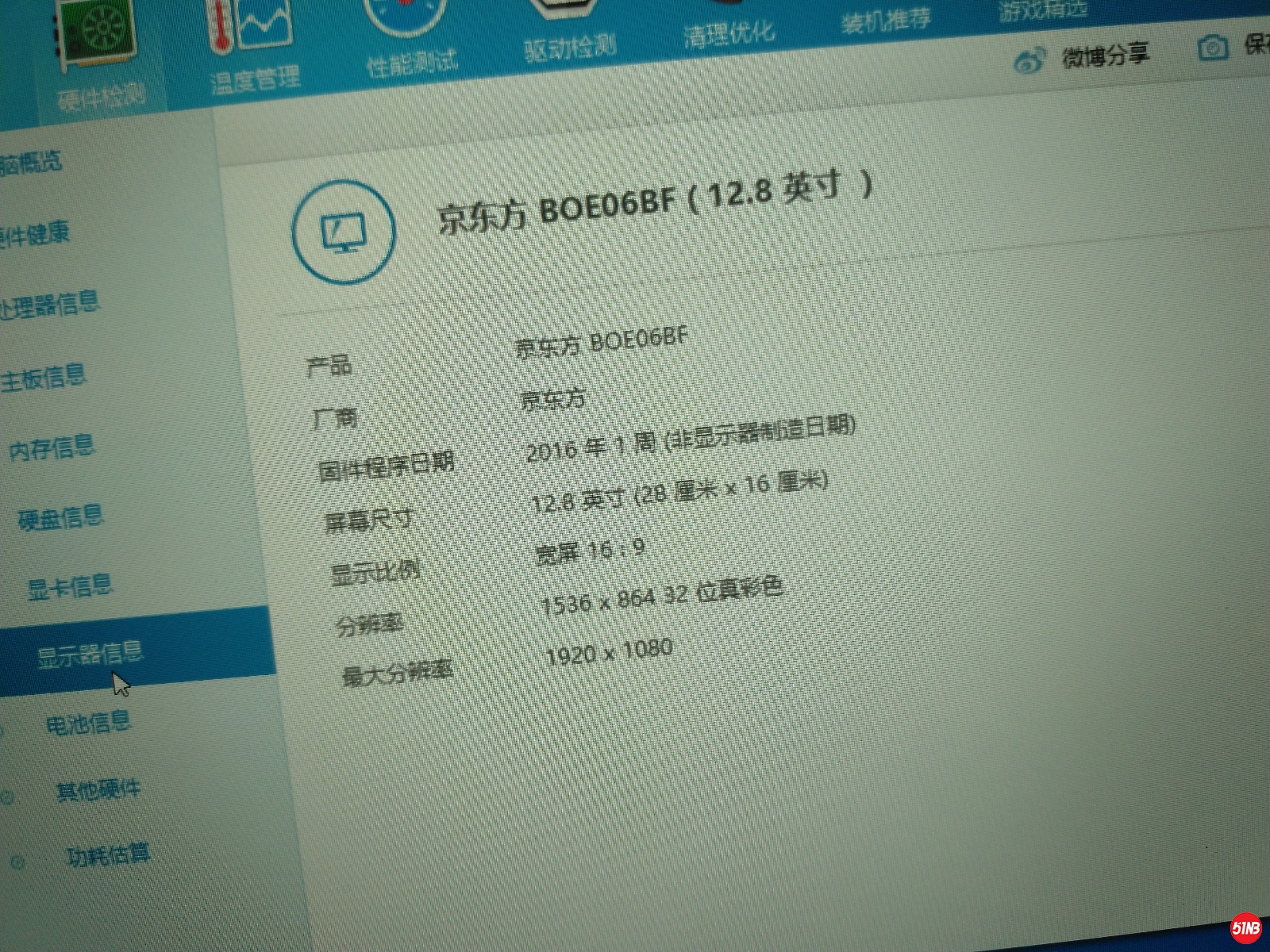Select the 清理优化 cleanup optimization icon
Screen dimensions: 1270x952
[729, 32]
